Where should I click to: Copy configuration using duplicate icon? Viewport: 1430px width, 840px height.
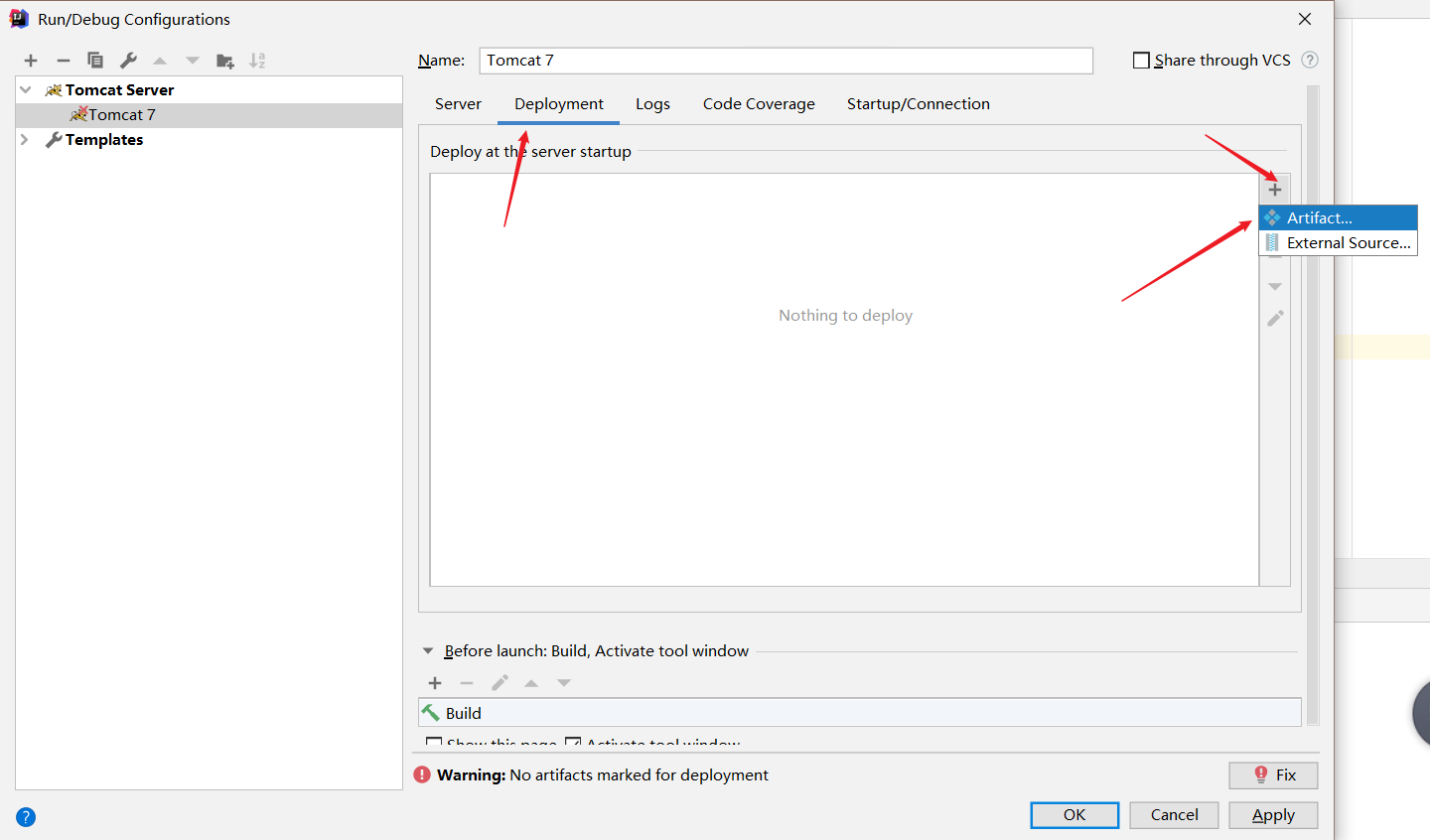pos(95,61)
